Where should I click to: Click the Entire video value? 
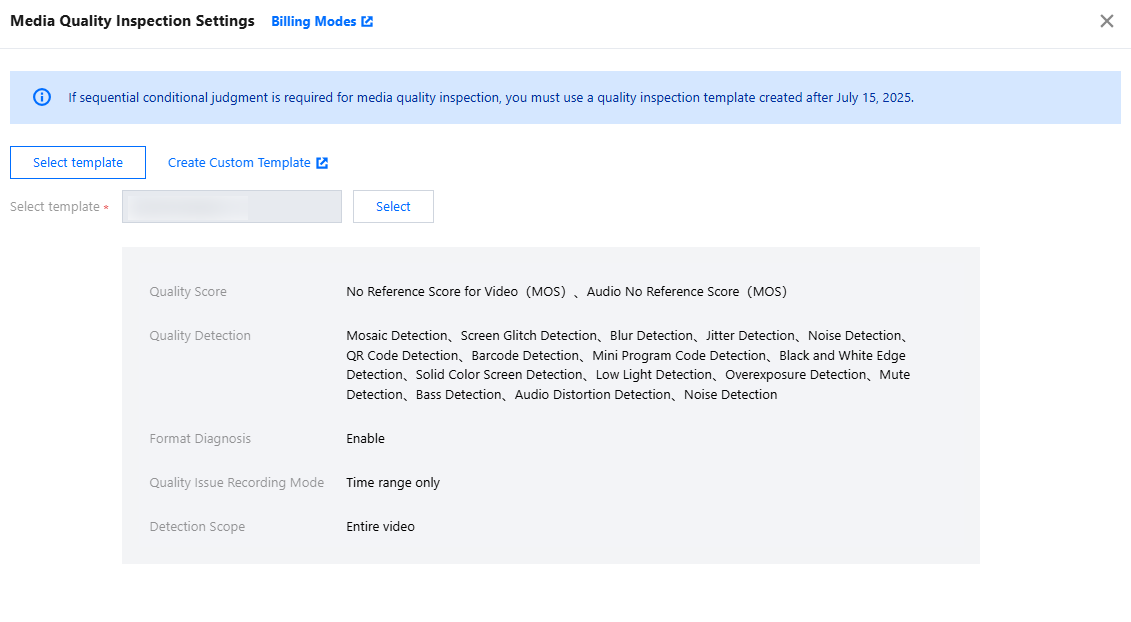pyautogui.click(x=380, y=527)
